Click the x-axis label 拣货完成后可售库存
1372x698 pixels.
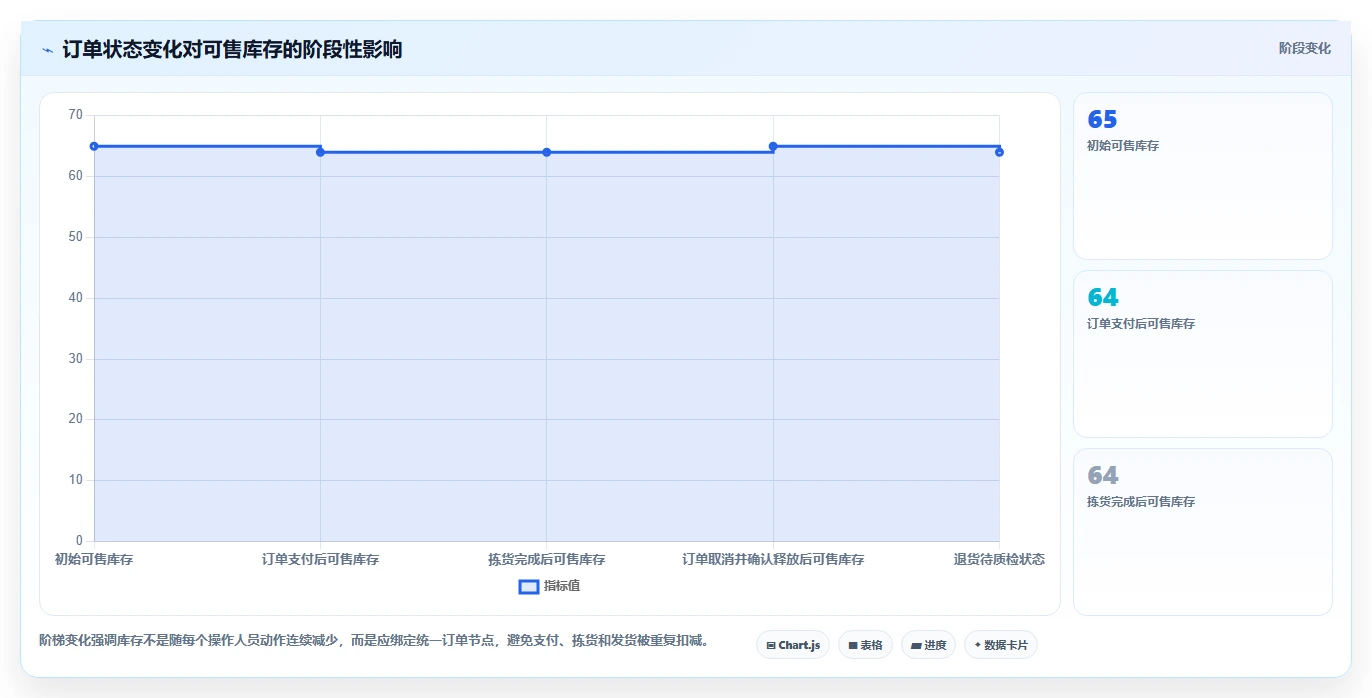pyautogui.click(x=547, y=559)
